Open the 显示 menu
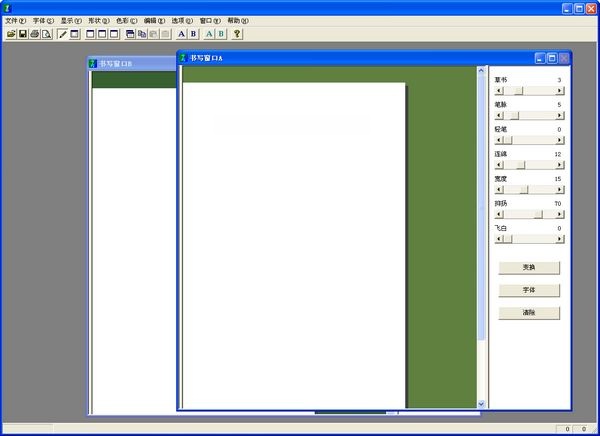 coord(71,21)
